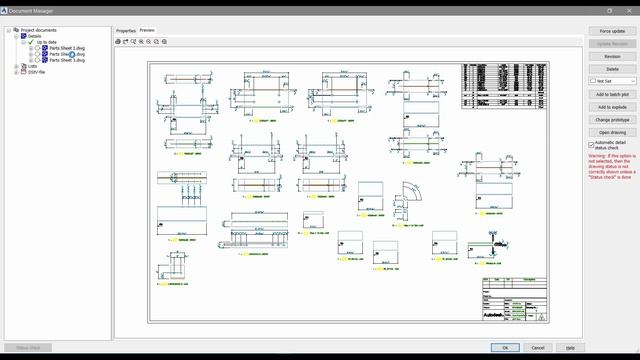Click the drawing icon of Parts Sheet 3.dwg
The width and height of the screenshot is (640, 360).
45,60
